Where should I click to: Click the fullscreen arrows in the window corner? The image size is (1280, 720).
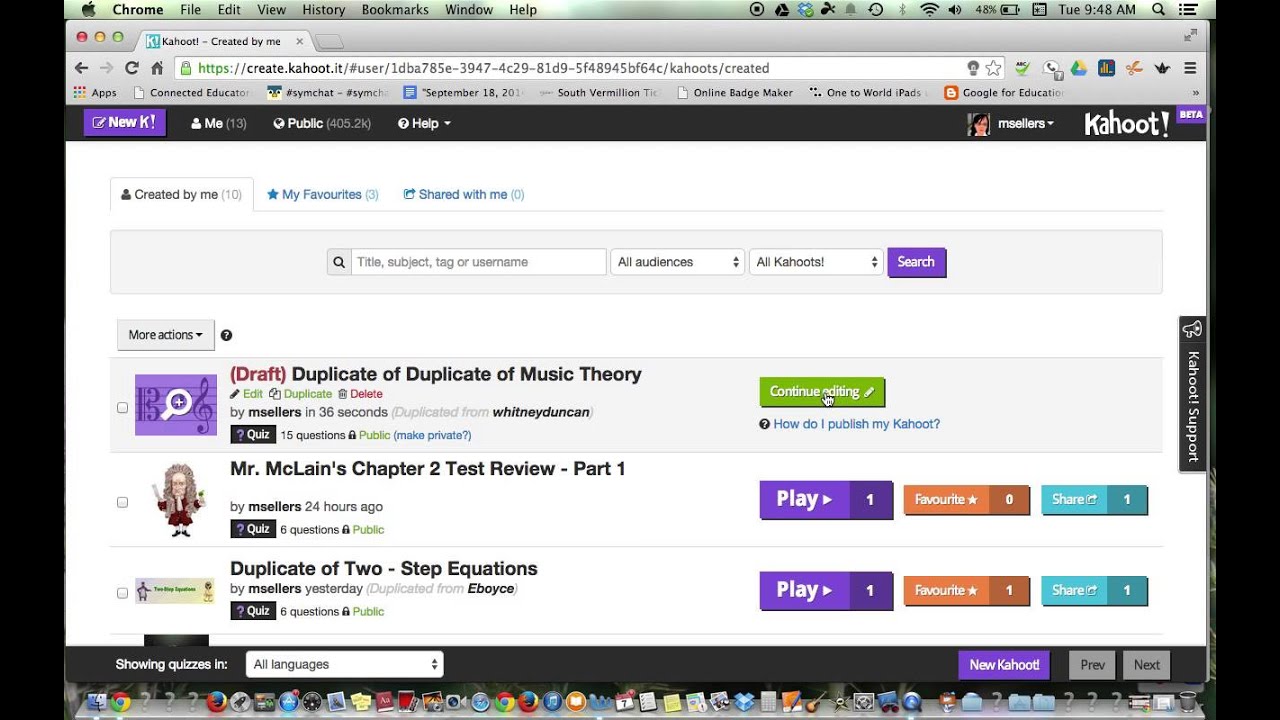1190,35
